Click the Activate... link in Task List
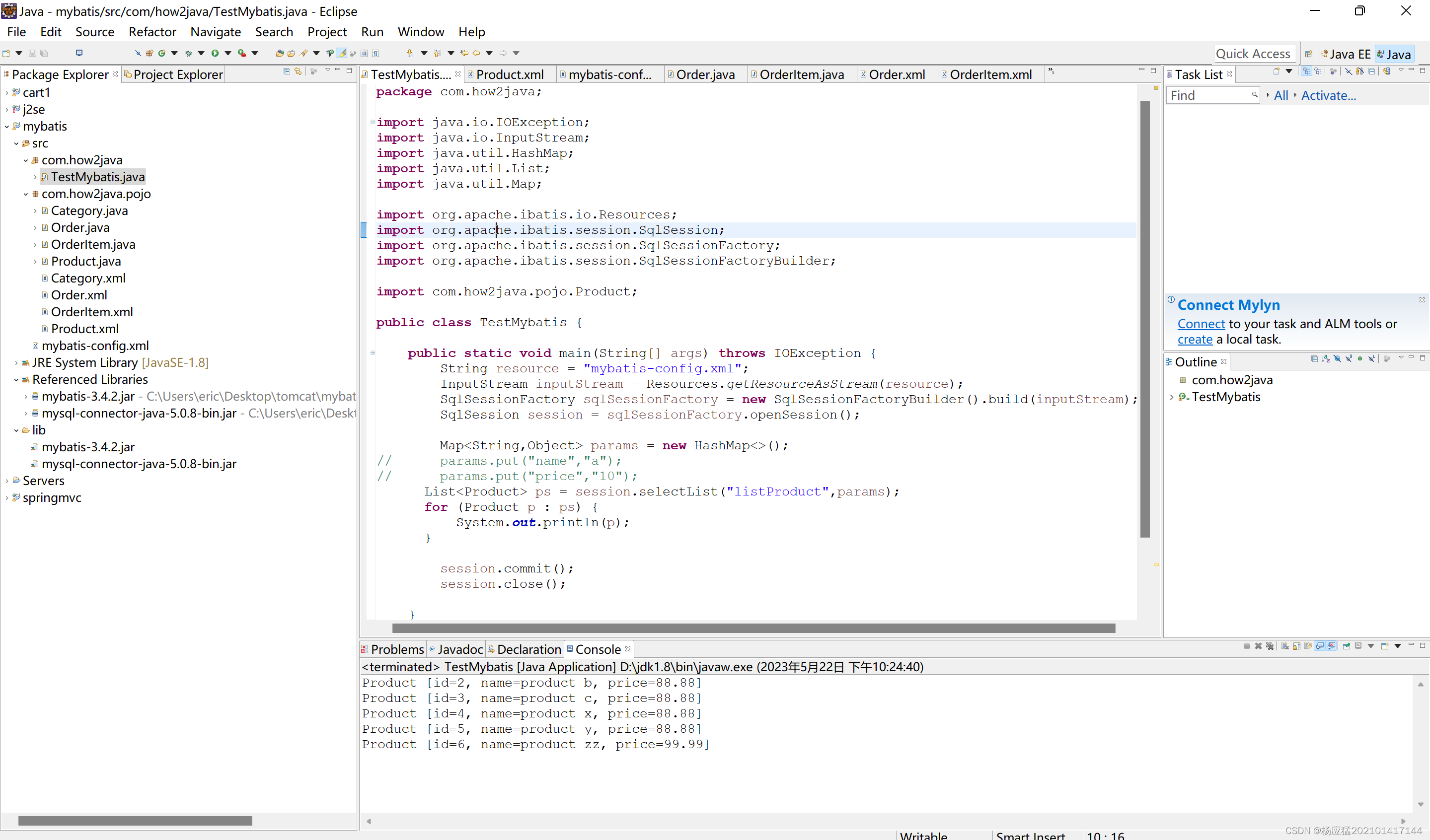This screenshot has width=1430, height=840. (x=1328, y=96)
